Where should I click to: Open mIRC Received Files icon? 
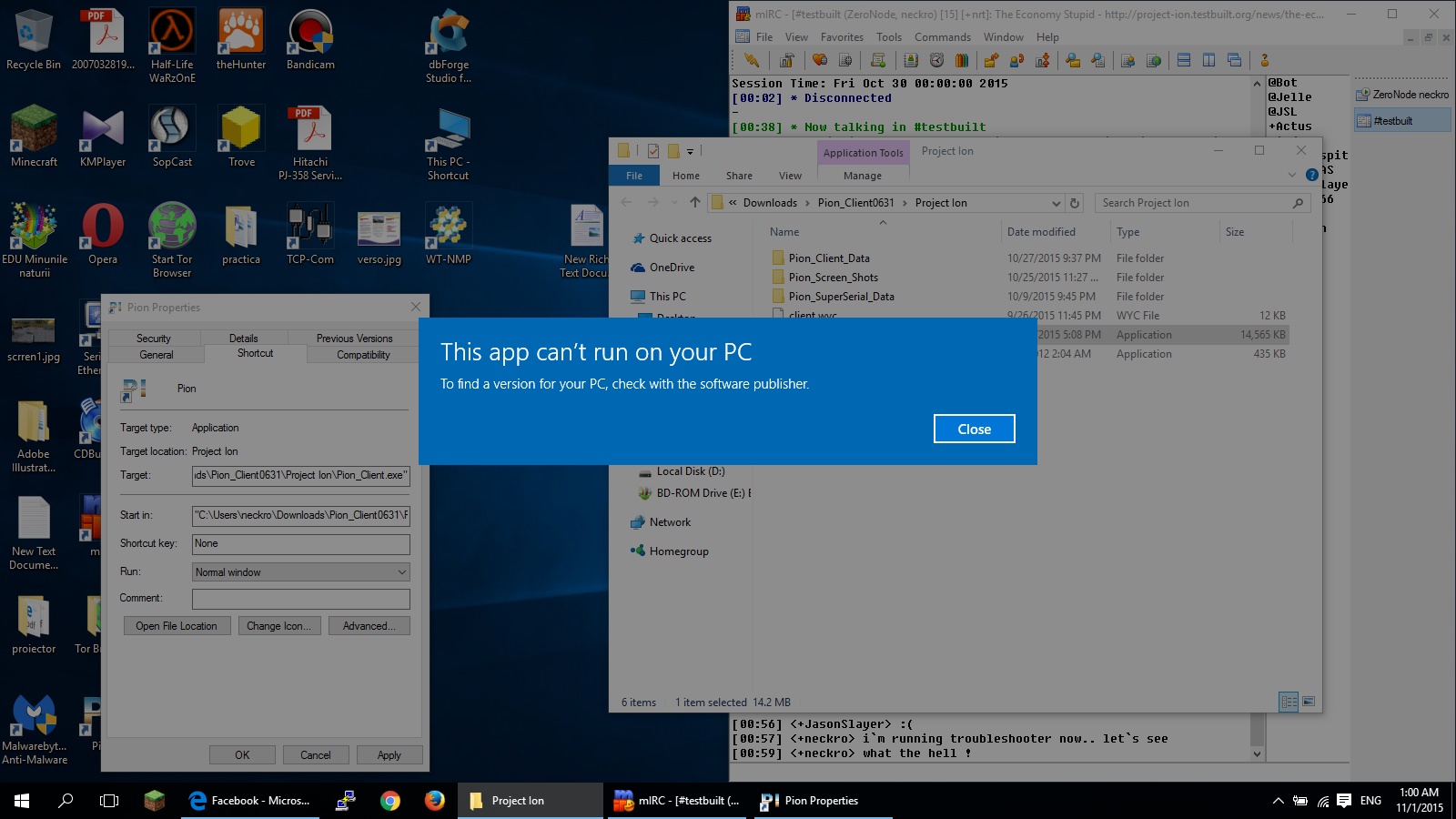point(1074,60)
